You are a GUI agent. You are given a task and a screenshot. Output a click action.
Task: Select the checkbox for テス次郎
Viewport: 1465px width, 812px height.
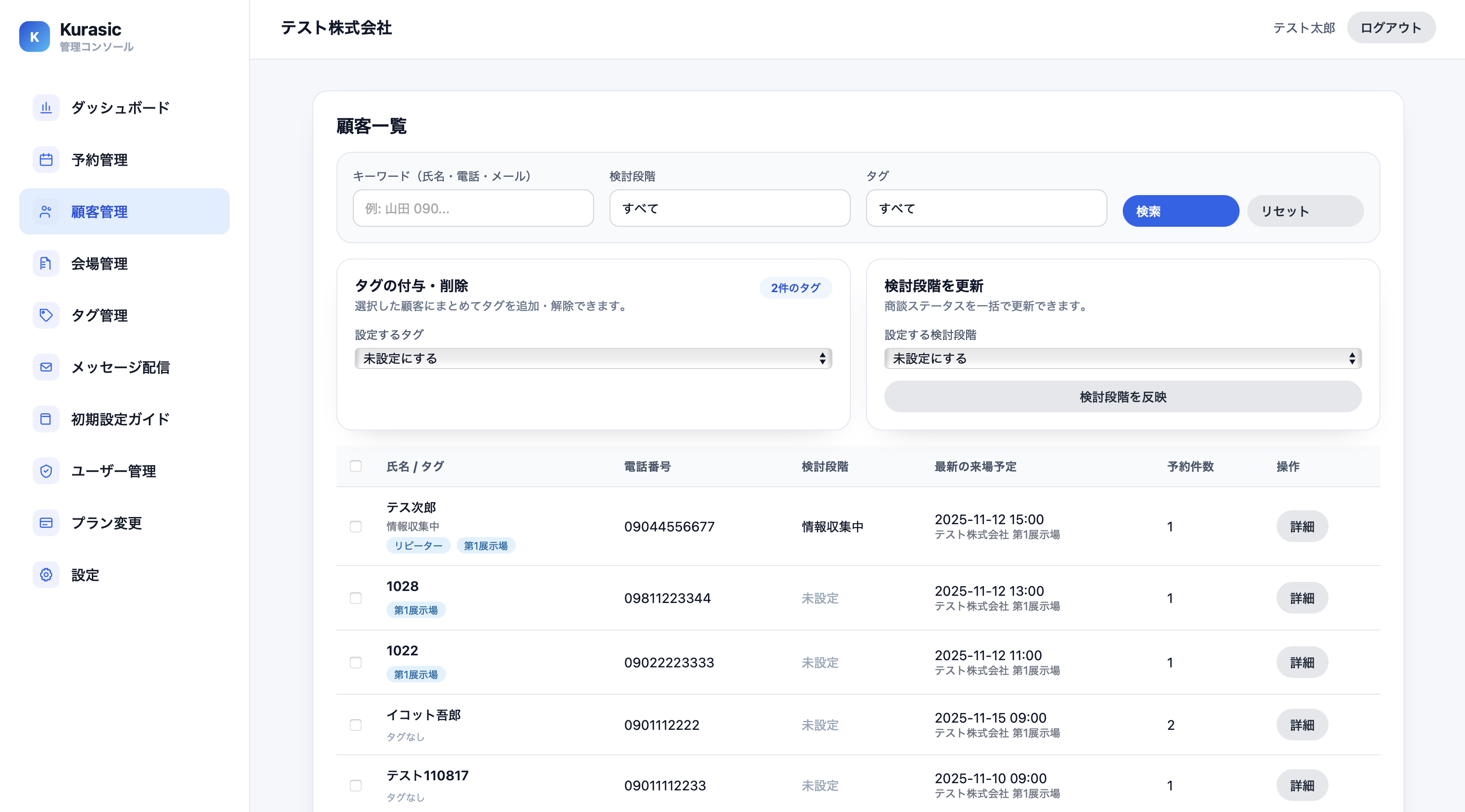coord(357,527)
